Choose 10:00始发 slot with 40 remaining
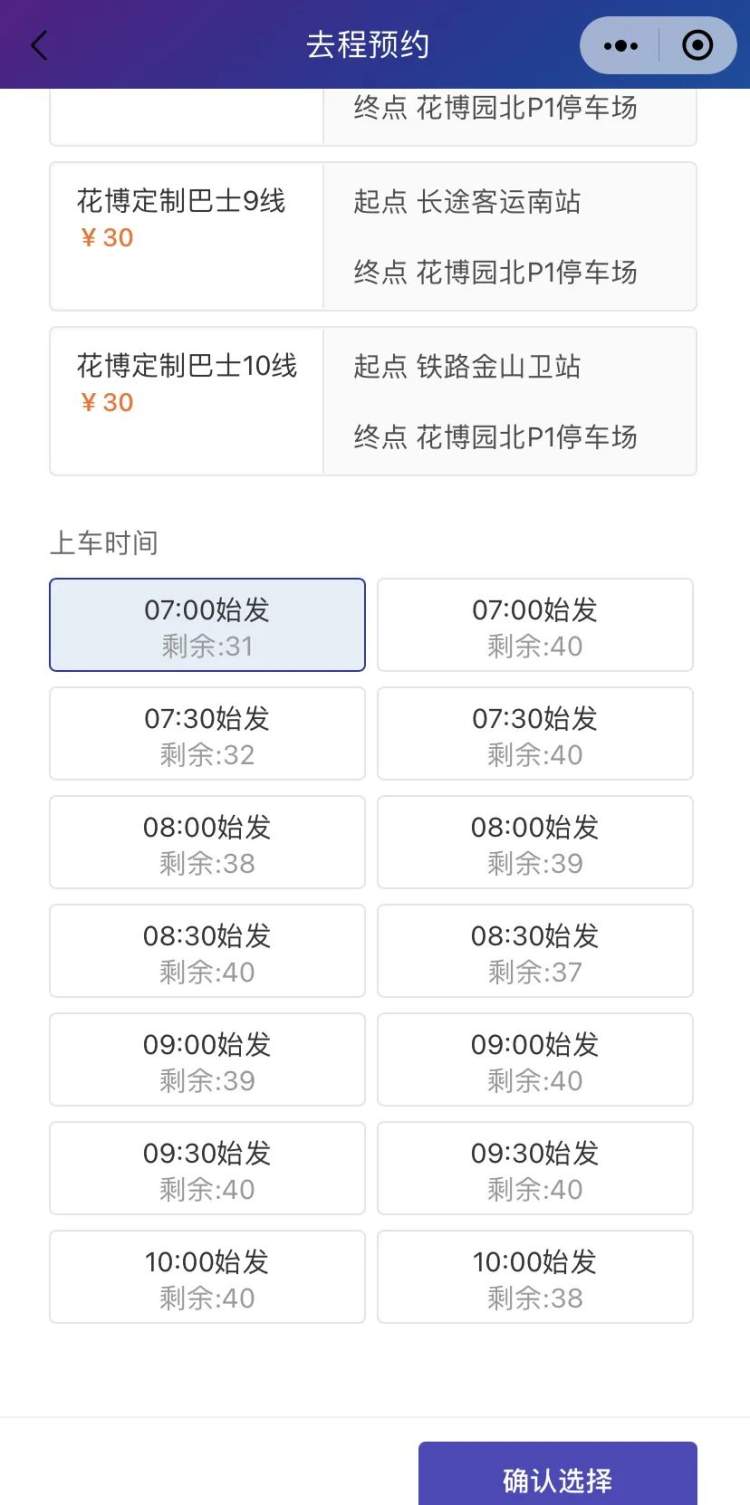The height and width of the screenshot is (1505, 750). click(x=207, y=1277)
